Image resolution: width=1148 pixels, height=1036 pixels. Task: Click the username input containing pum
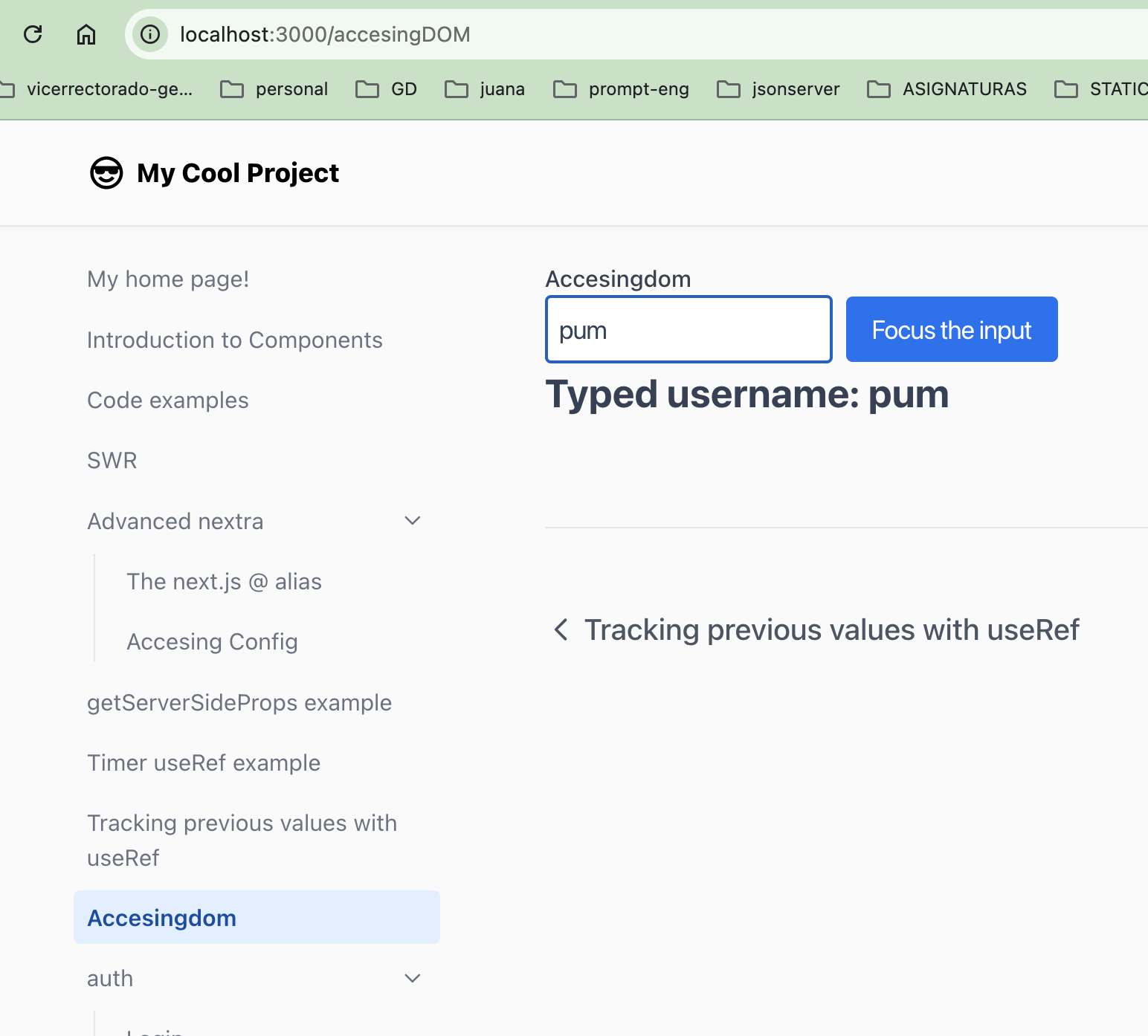689,329
